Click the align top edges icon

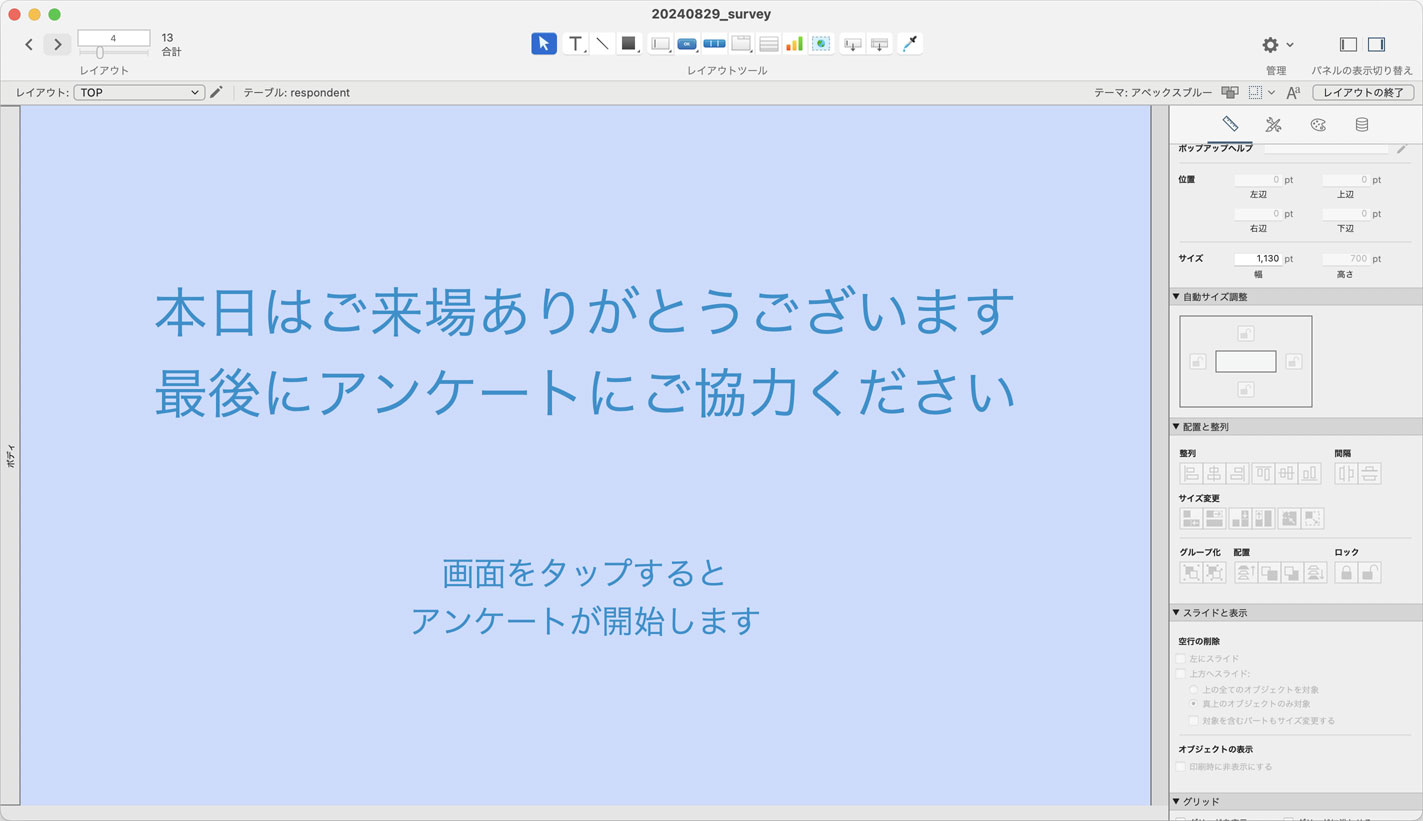click(1264, 474)
